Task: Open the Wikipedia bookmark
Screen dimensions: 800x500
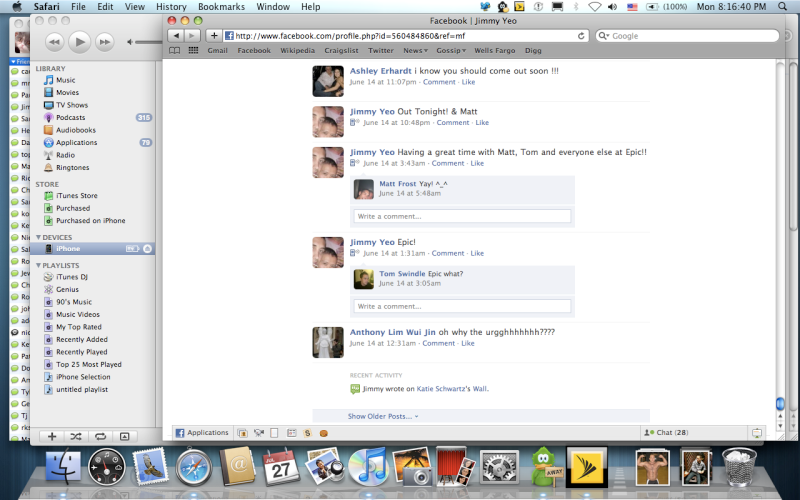Action: point(297,51)
